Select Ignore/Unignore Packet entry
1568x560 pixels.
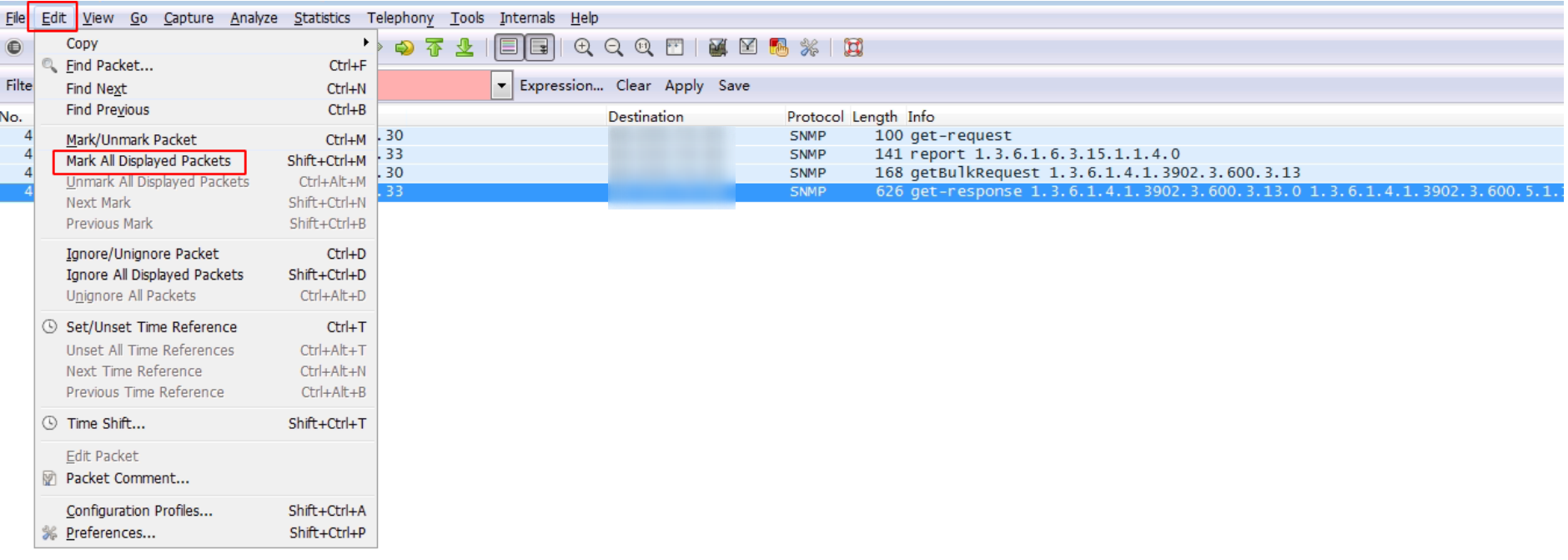point(206,254)
